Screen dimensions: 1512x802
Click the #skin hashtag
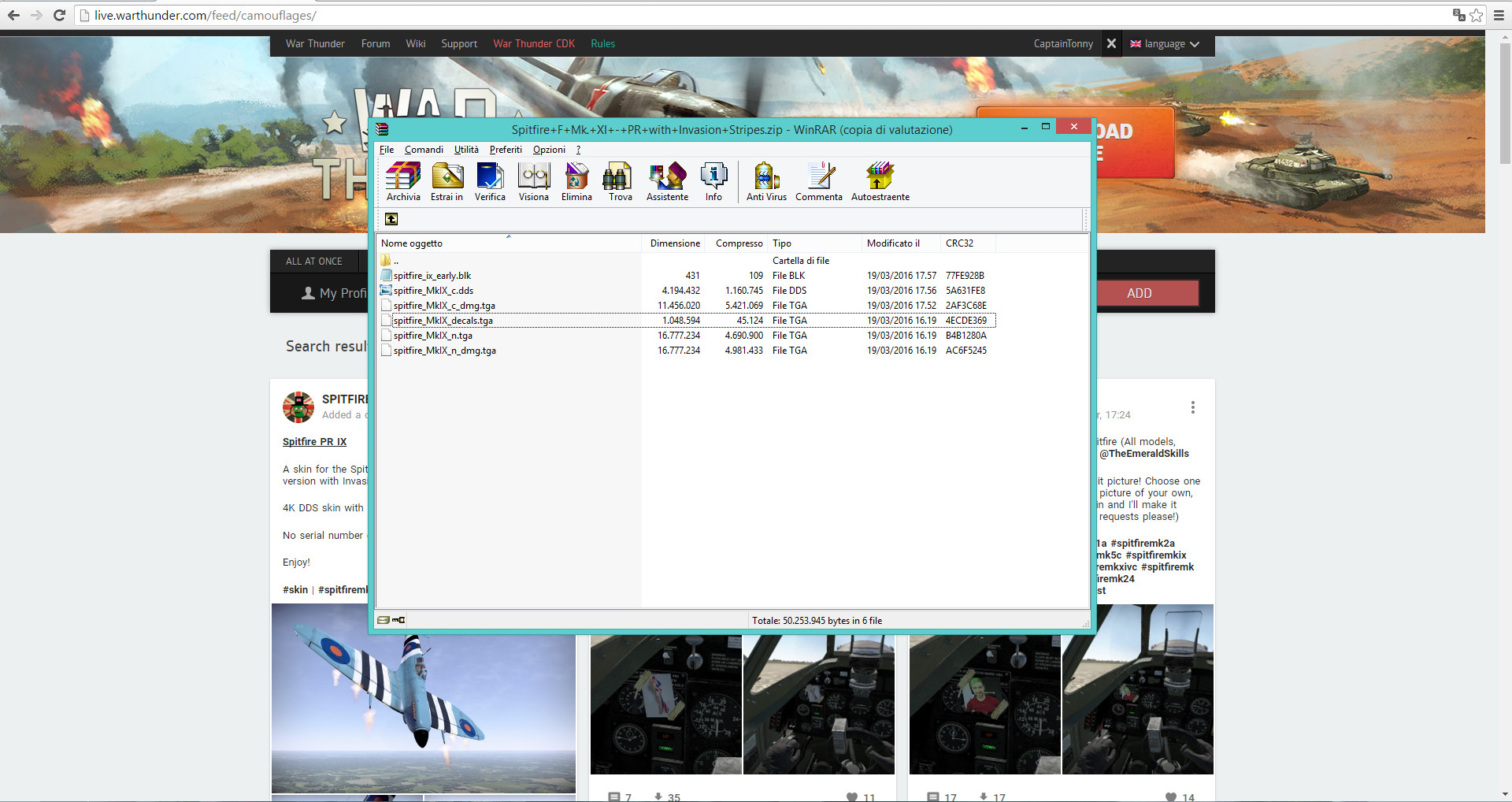tap(295, 589)
